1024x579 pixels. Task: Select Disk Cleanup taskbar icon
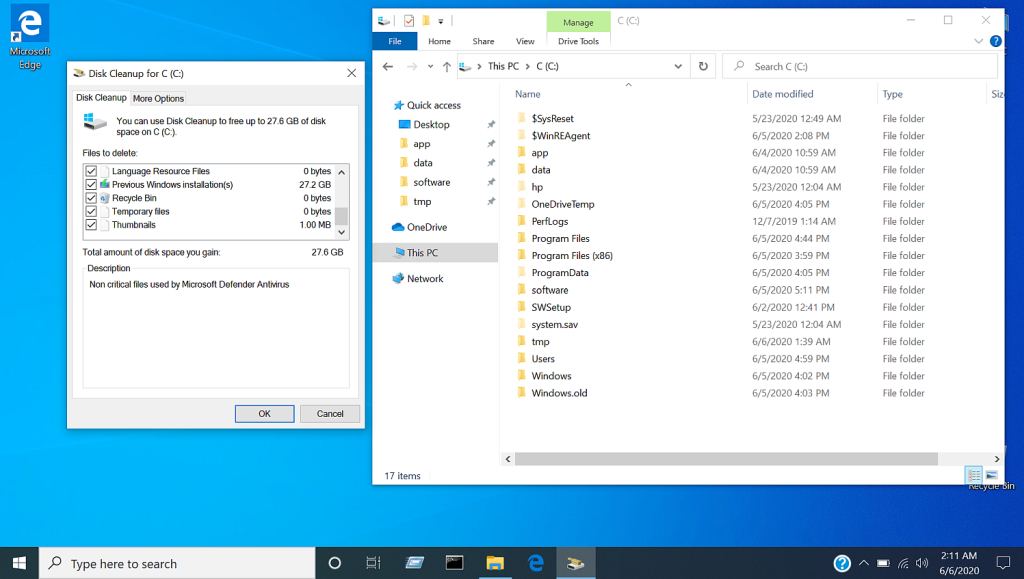tap(575, 563)
